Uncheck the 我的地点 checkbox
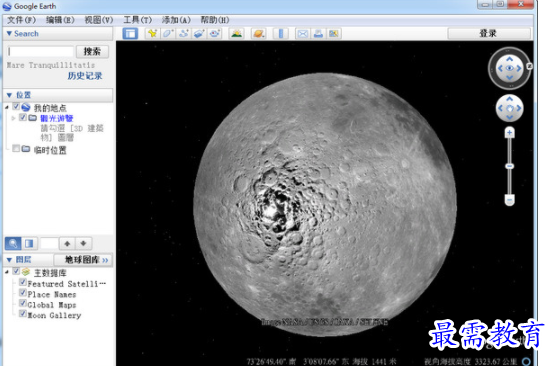 pos(16,106)
